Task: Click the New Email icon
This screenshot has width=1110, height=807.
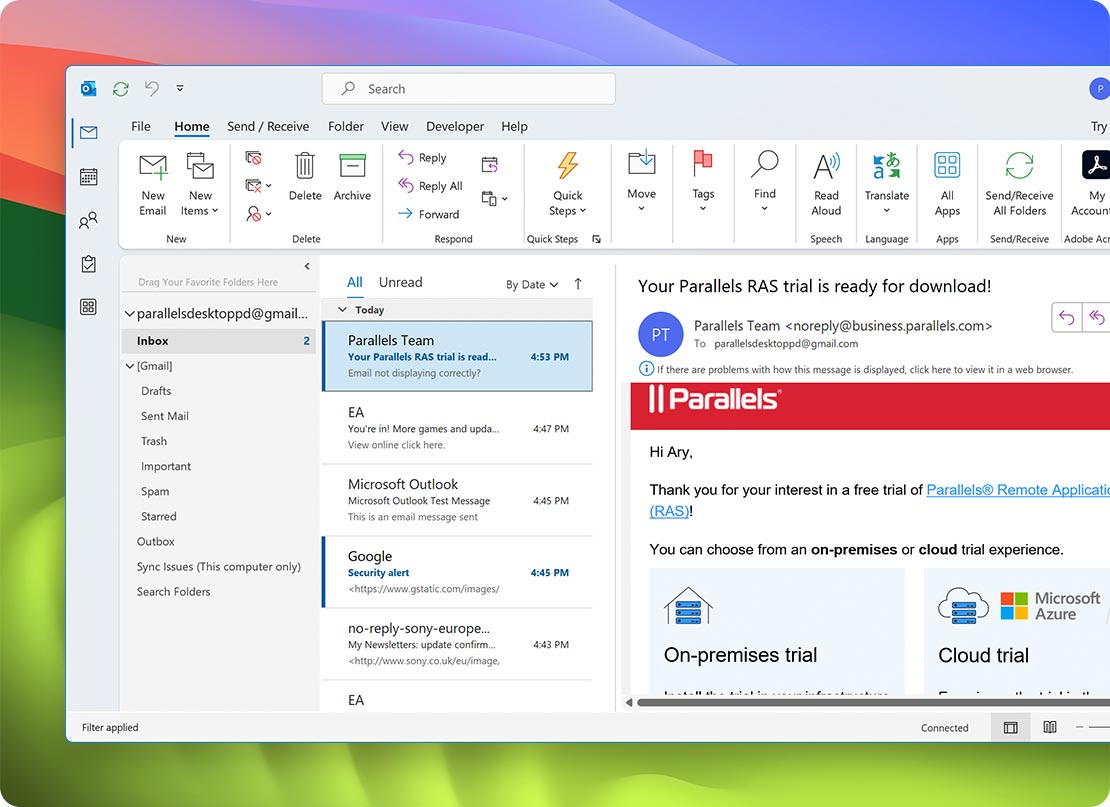Action: (153, 166)
